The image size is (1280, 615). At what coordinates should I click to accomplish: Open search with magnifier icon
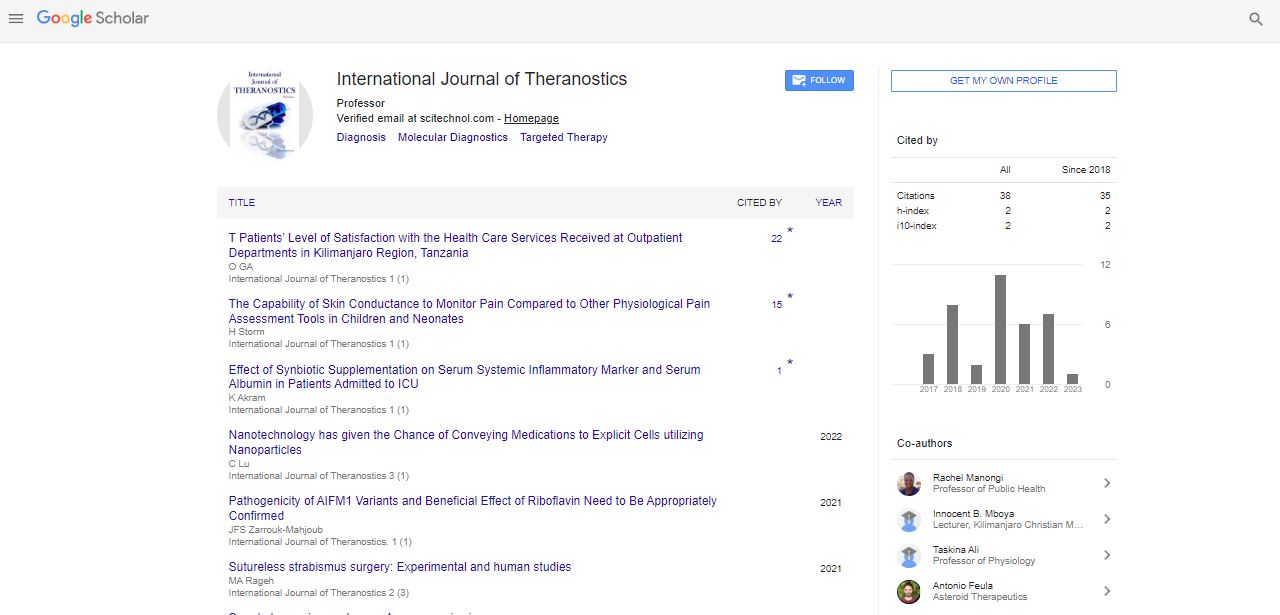coord(1256,19)
